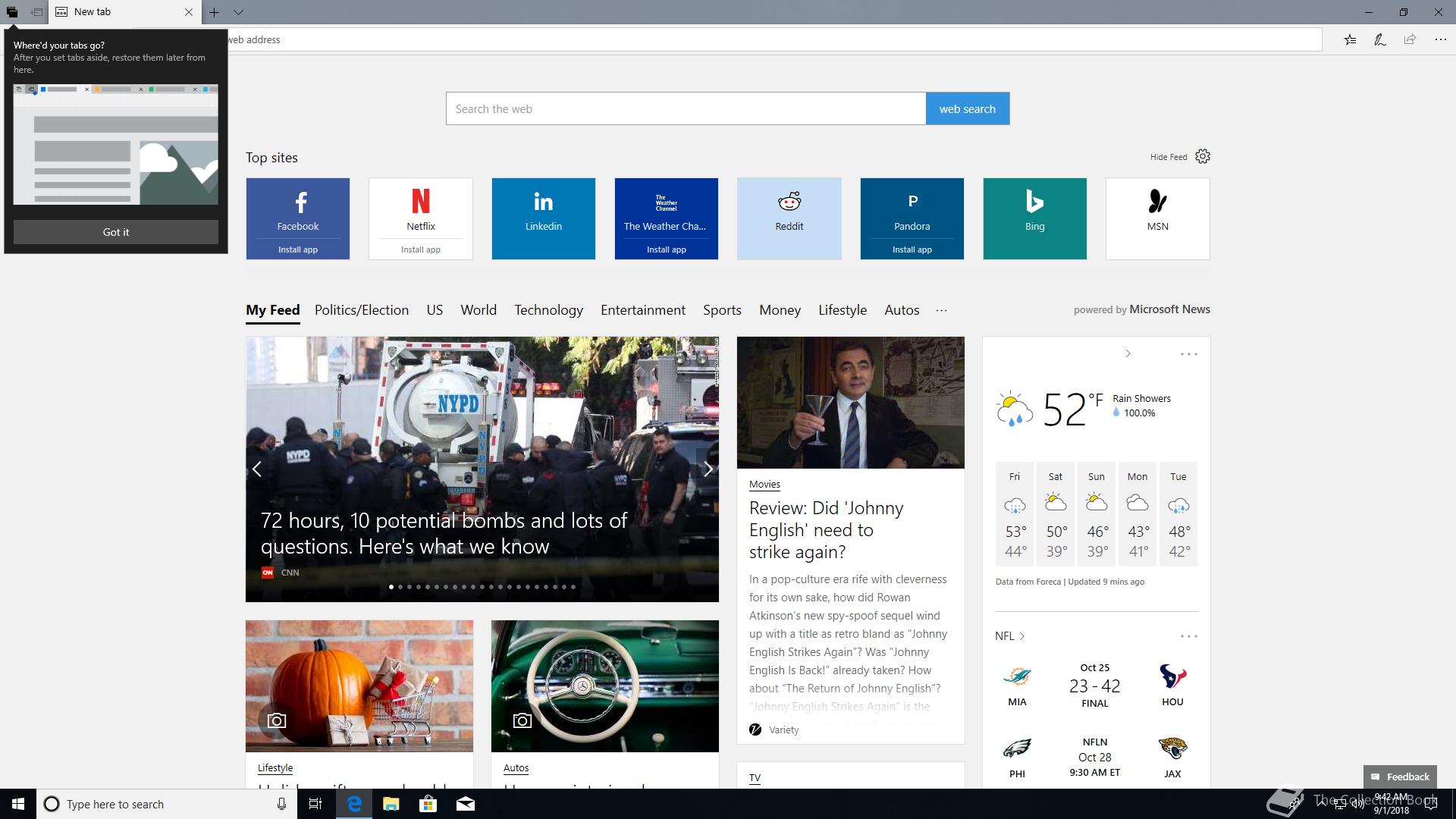Open File Explorer from taskbar
This screenshot has width=1456, height=819.
(391, 804)
